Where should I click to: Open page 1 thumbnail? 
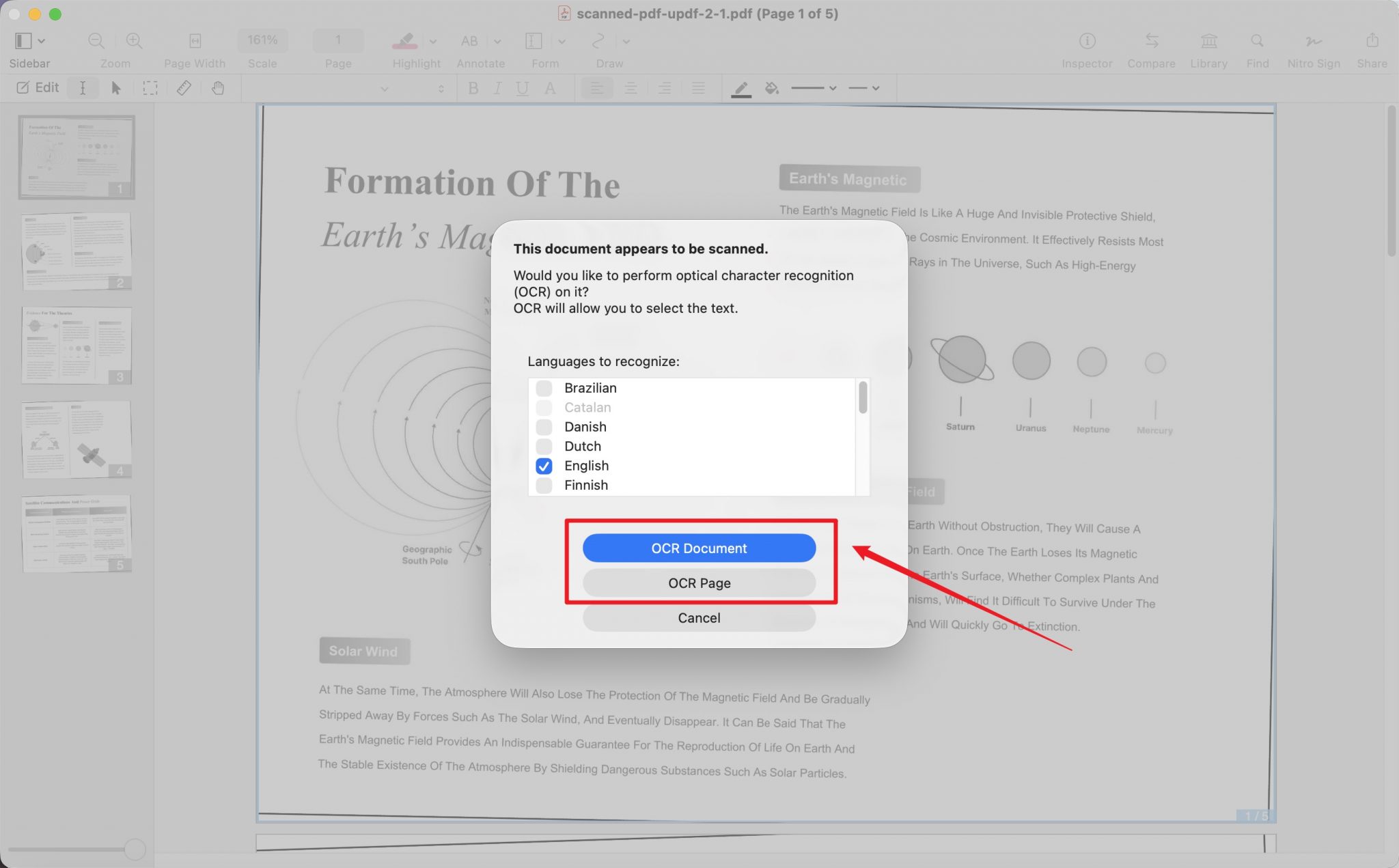pyautogui.click(x=77, y=157)
